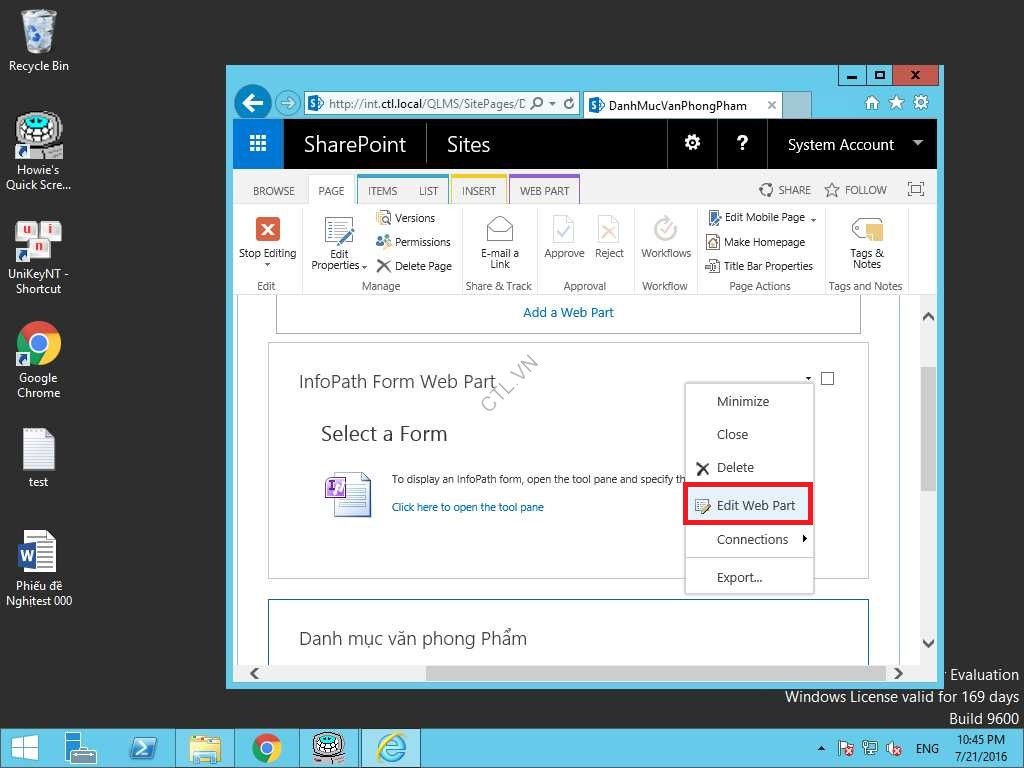Click the Add a Web Part link
Image resolution: width=1024 pixels, height=768 pixels.
pos(568,312)
